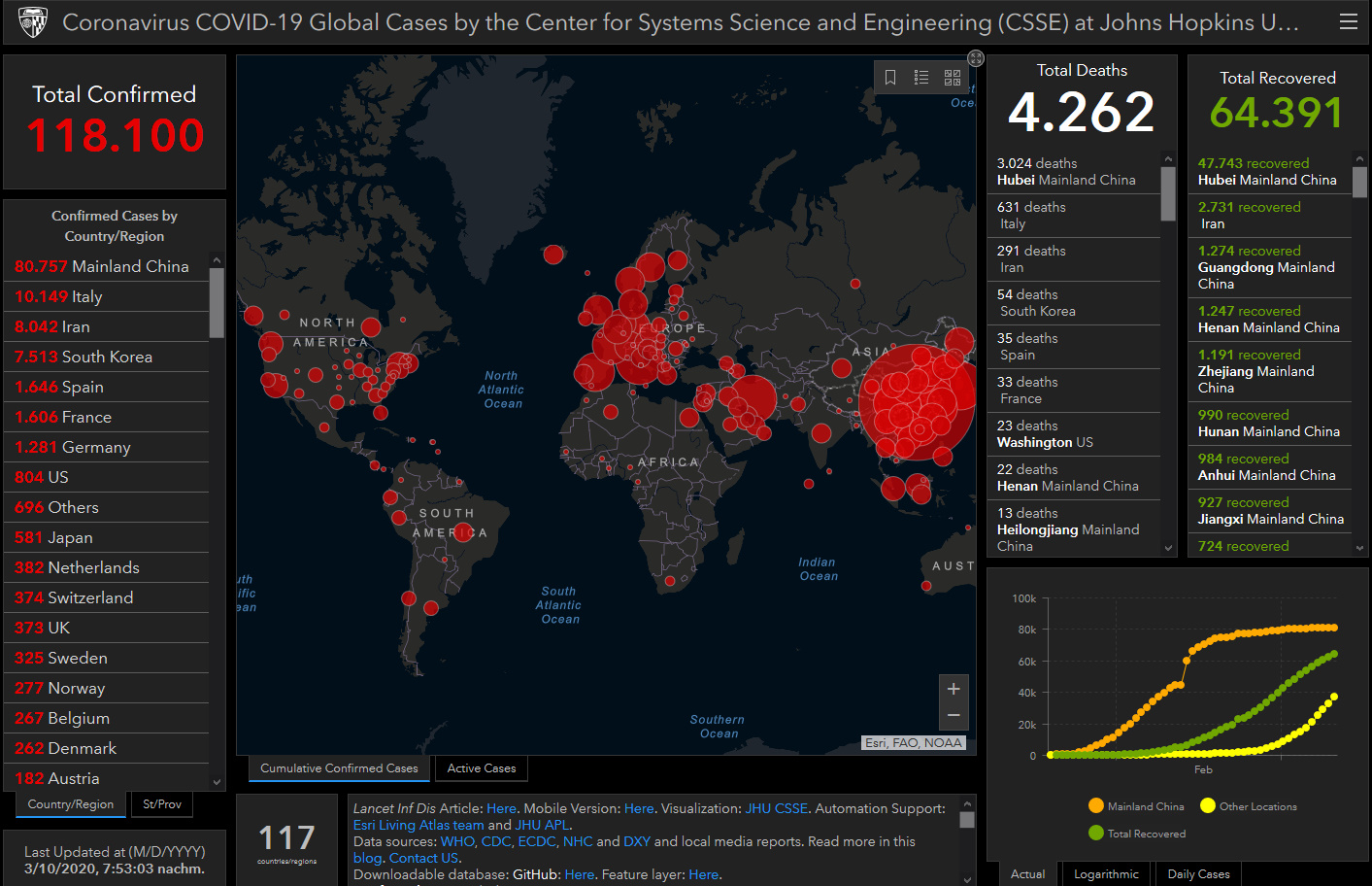Click the Johns Hopkins shield logo

click(x=33, y=21)
